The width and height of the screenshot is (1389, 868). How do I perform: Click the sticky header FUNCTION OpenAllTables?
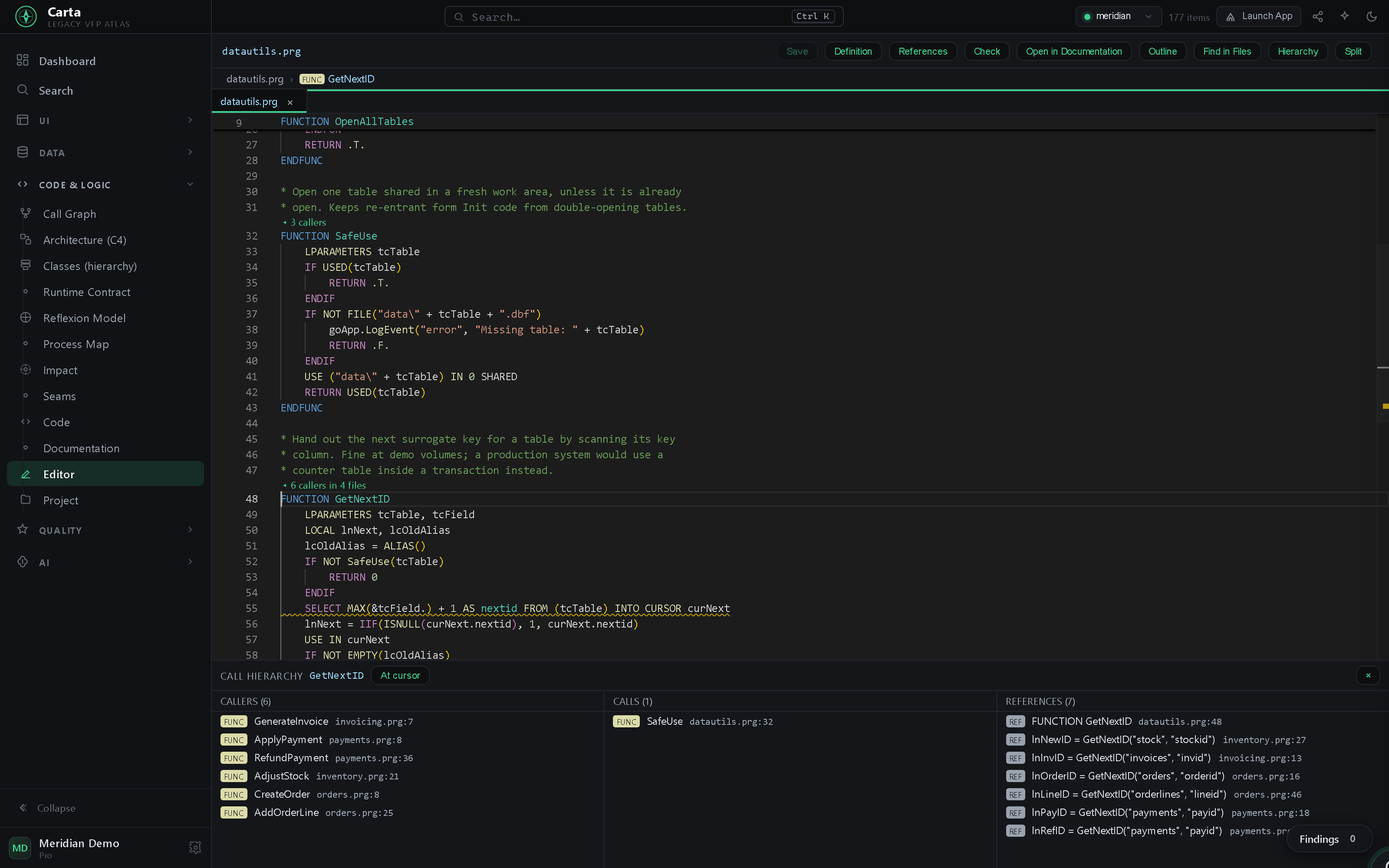point(347,121)
